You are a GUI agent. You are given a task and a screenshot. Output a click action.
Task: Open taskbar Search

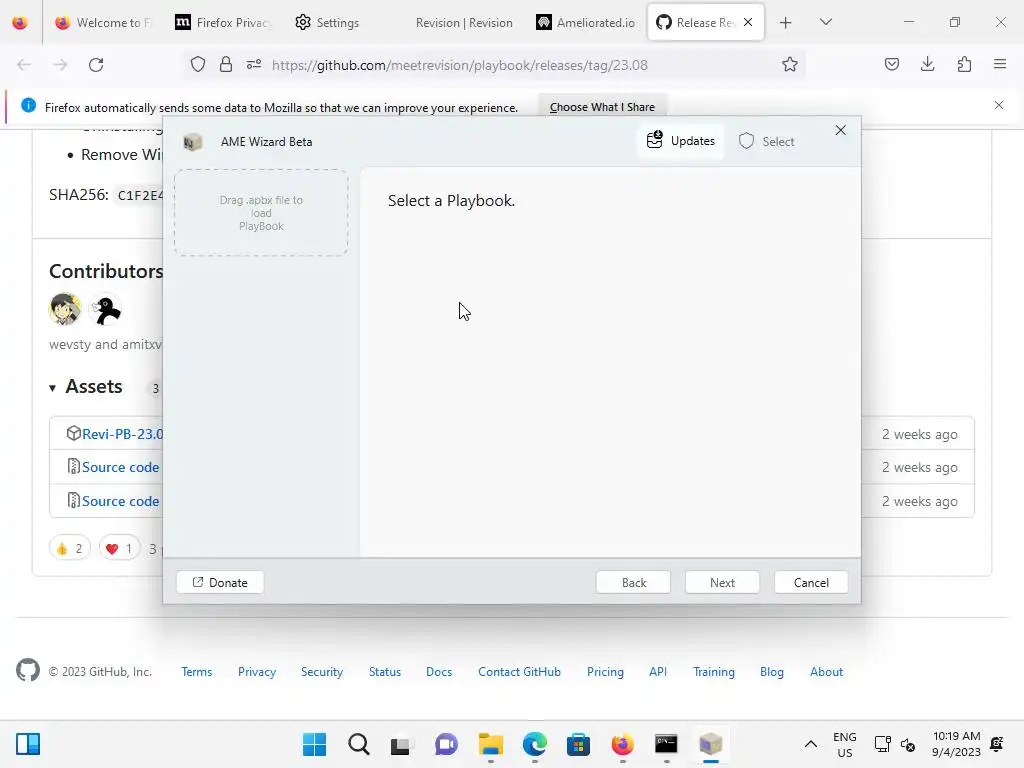[359, 744]
